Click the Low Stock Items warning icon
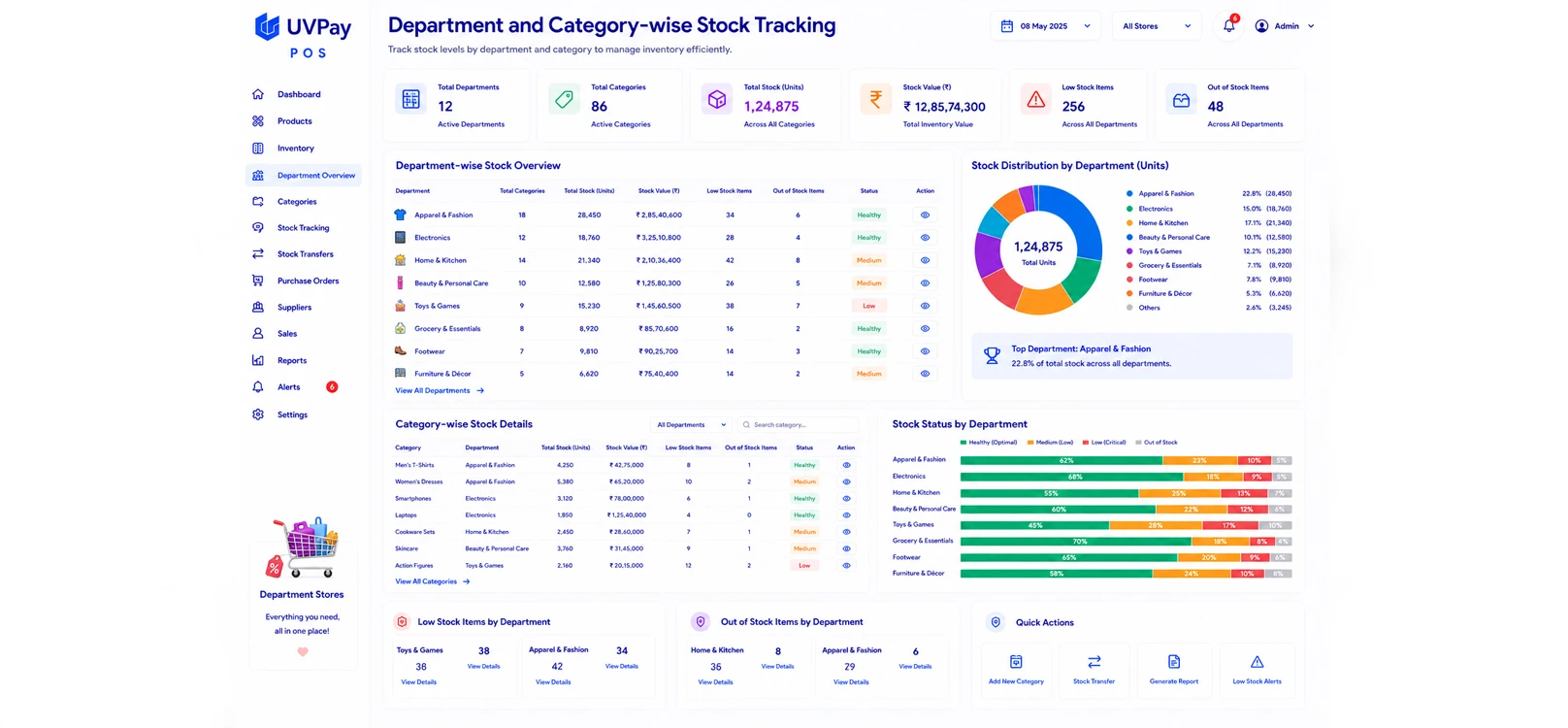 (x=1036, y=100)
